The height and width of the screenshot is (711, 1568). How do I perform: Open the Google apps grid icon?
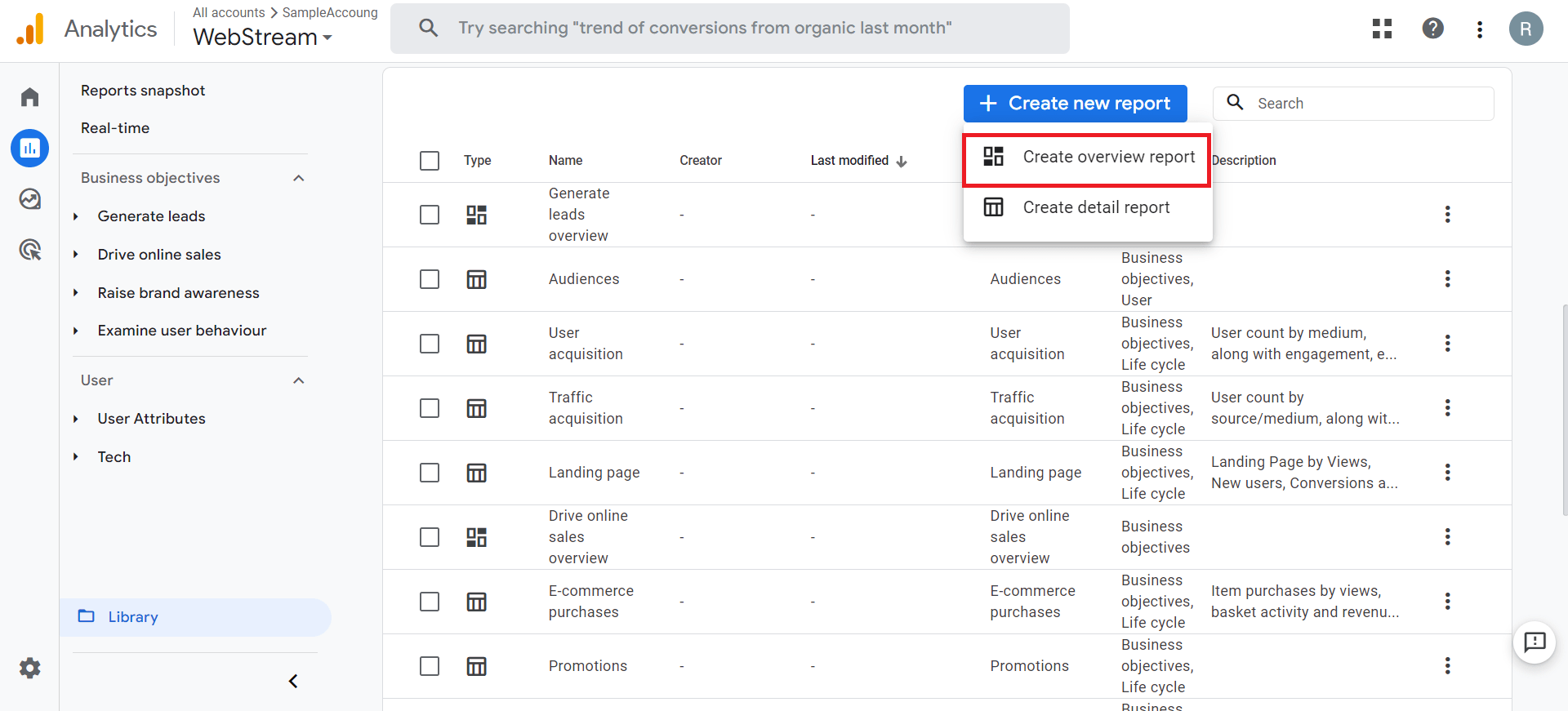point(1382,29)
